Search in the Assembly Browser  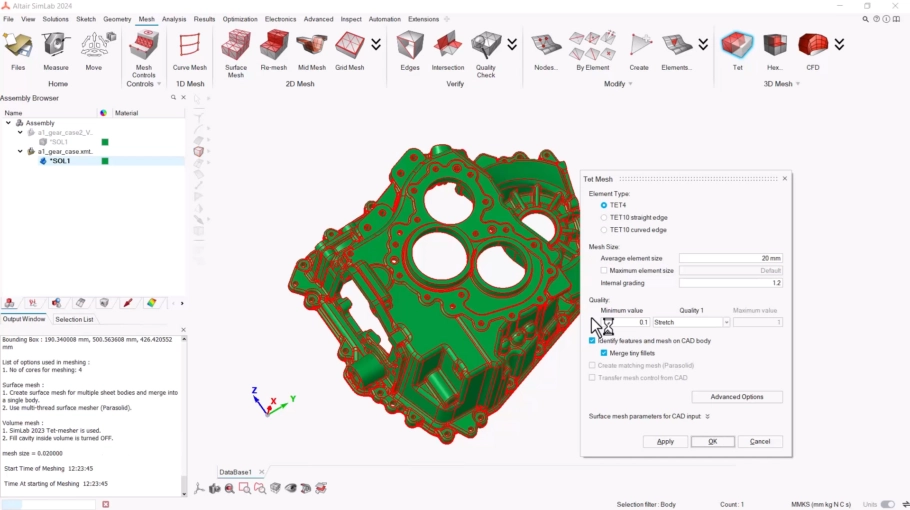tap(173, 97)
